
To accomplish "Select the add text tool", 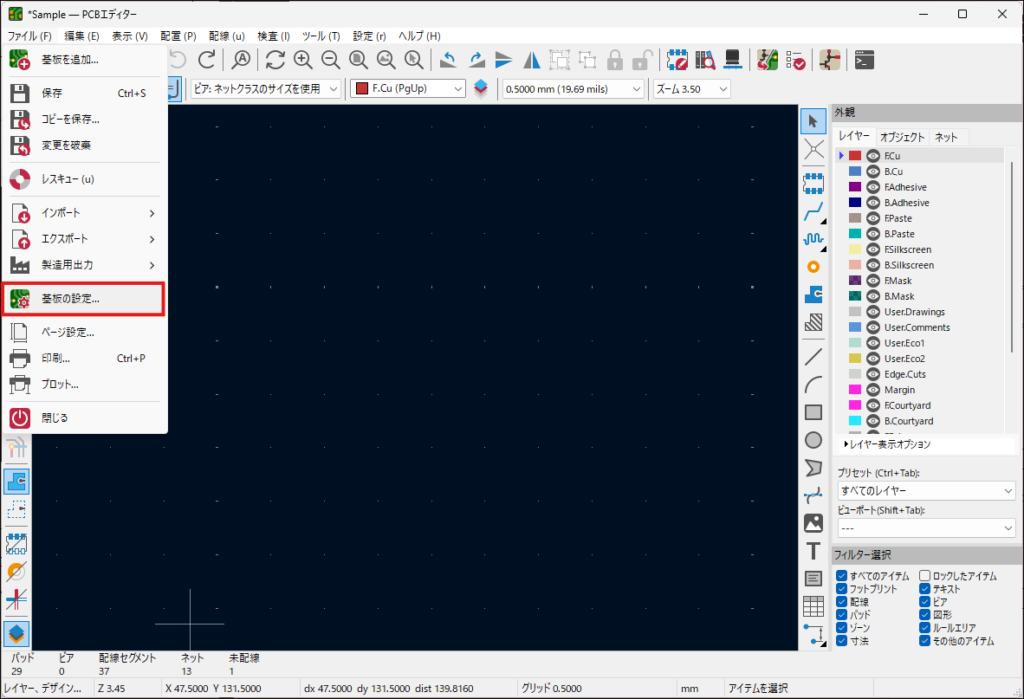I will click(813, 551).
